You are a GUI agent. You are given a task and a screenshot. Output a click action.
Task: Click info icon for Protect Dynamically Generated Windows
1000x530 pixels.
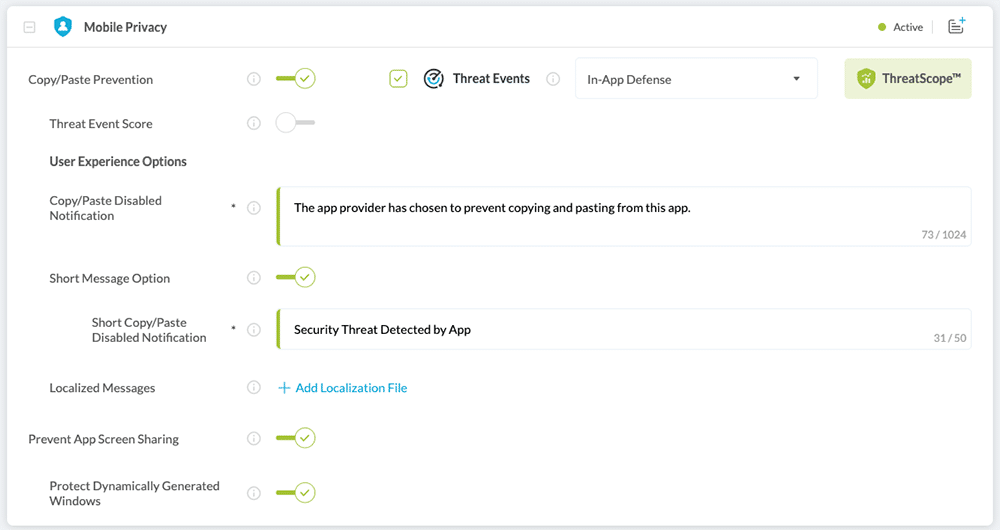coord(254,493)
